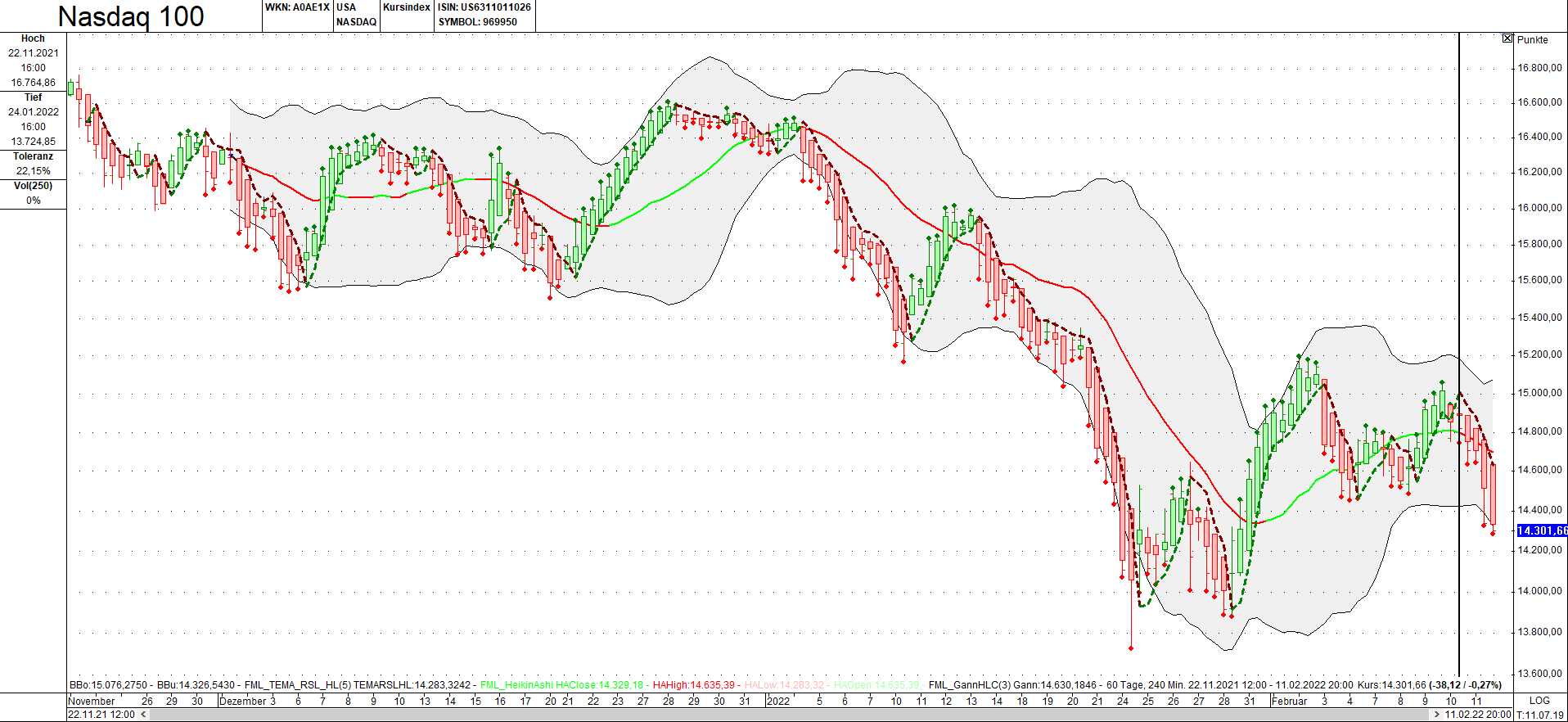
Task: Click the NASDAQ exchange label in the header
Action: coord(356,22)
